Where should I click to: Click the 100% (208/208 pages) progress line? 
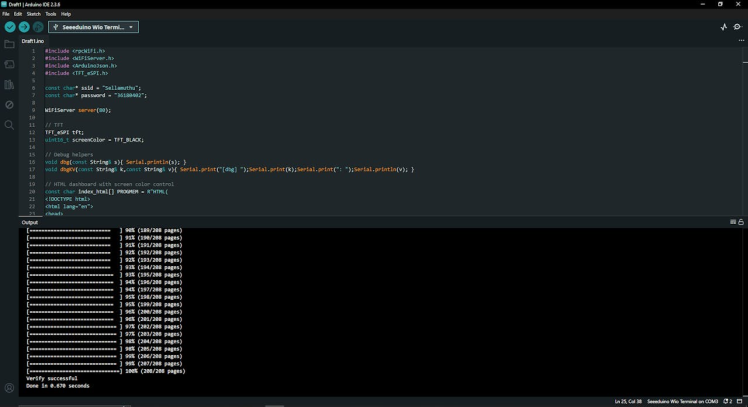(106, 371)
